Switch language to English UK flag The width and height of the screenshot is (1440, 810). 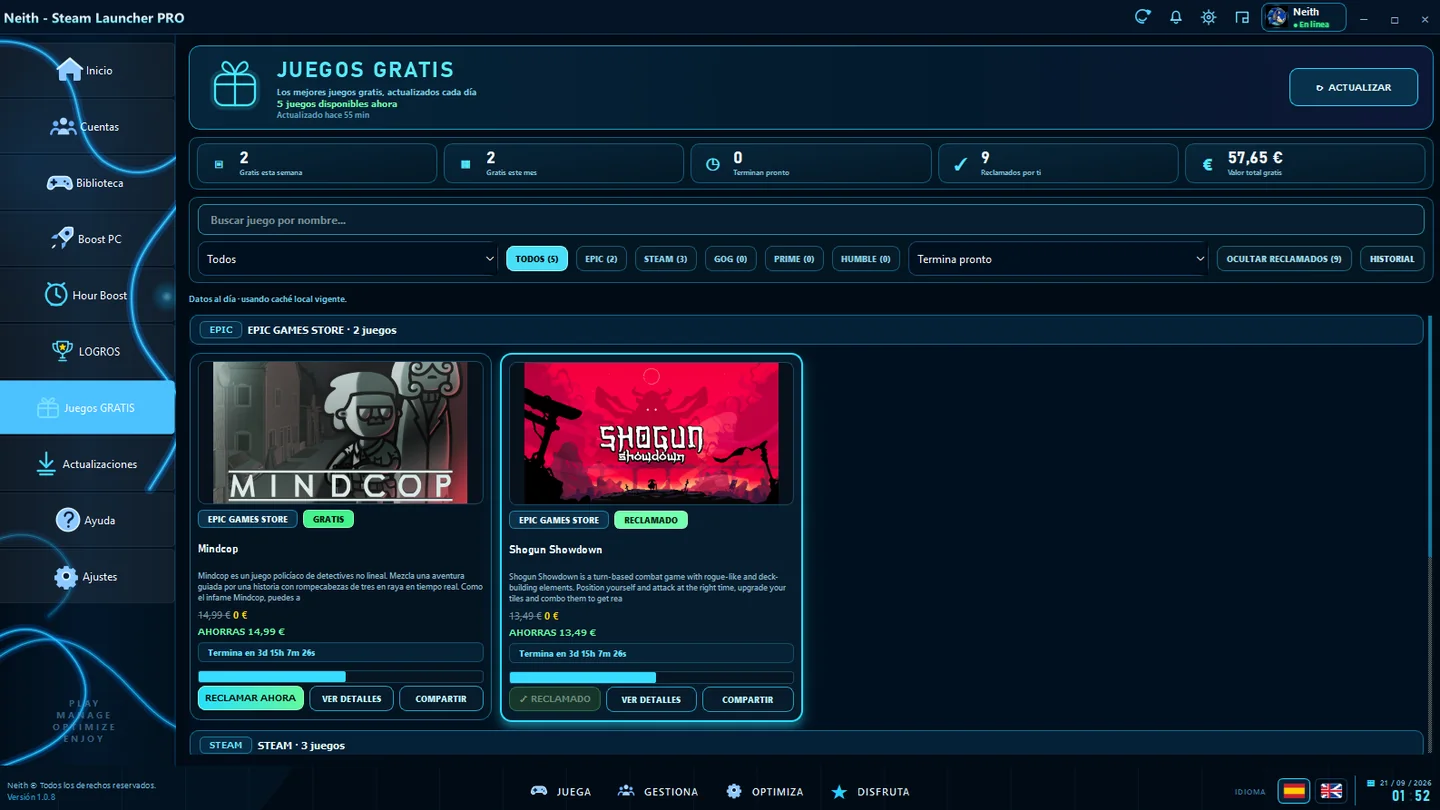(x=1331, y=791)
